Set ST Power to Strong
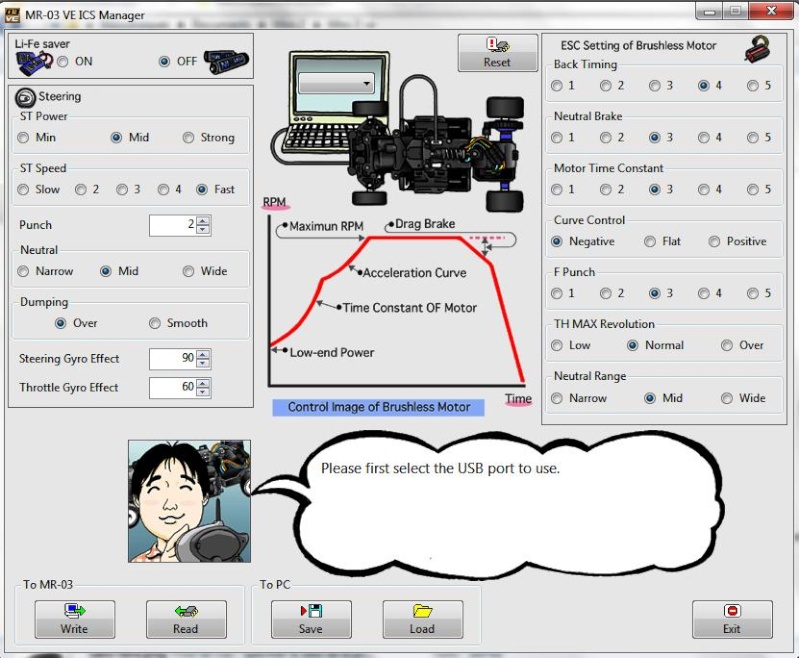This screenshot has width=799, height=658. coord(189,138)
